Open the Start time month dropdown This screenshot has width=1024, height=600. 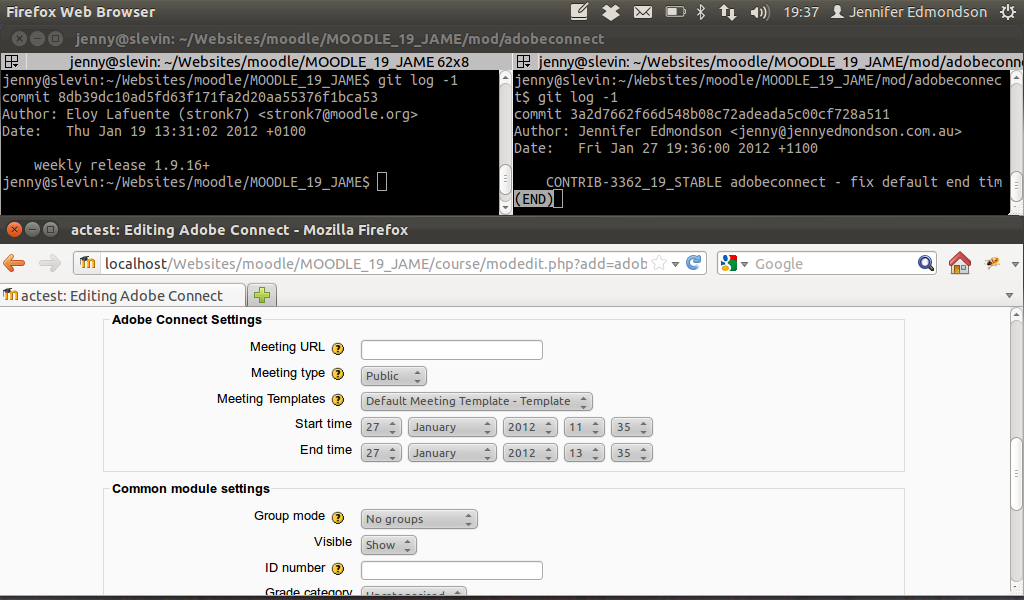tap(452, 428)
